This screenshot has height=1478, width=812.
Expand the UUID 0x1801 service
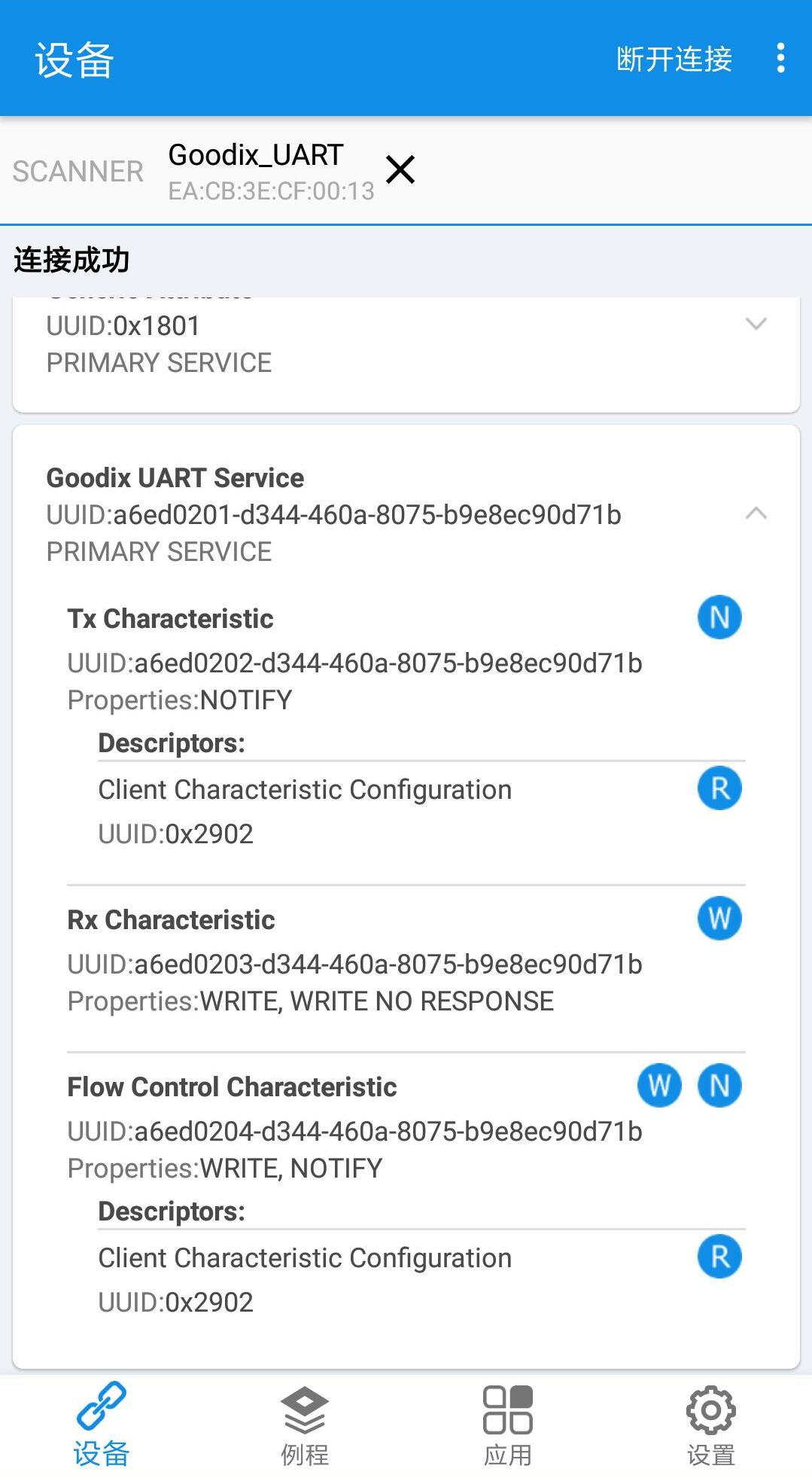[756, 325]
